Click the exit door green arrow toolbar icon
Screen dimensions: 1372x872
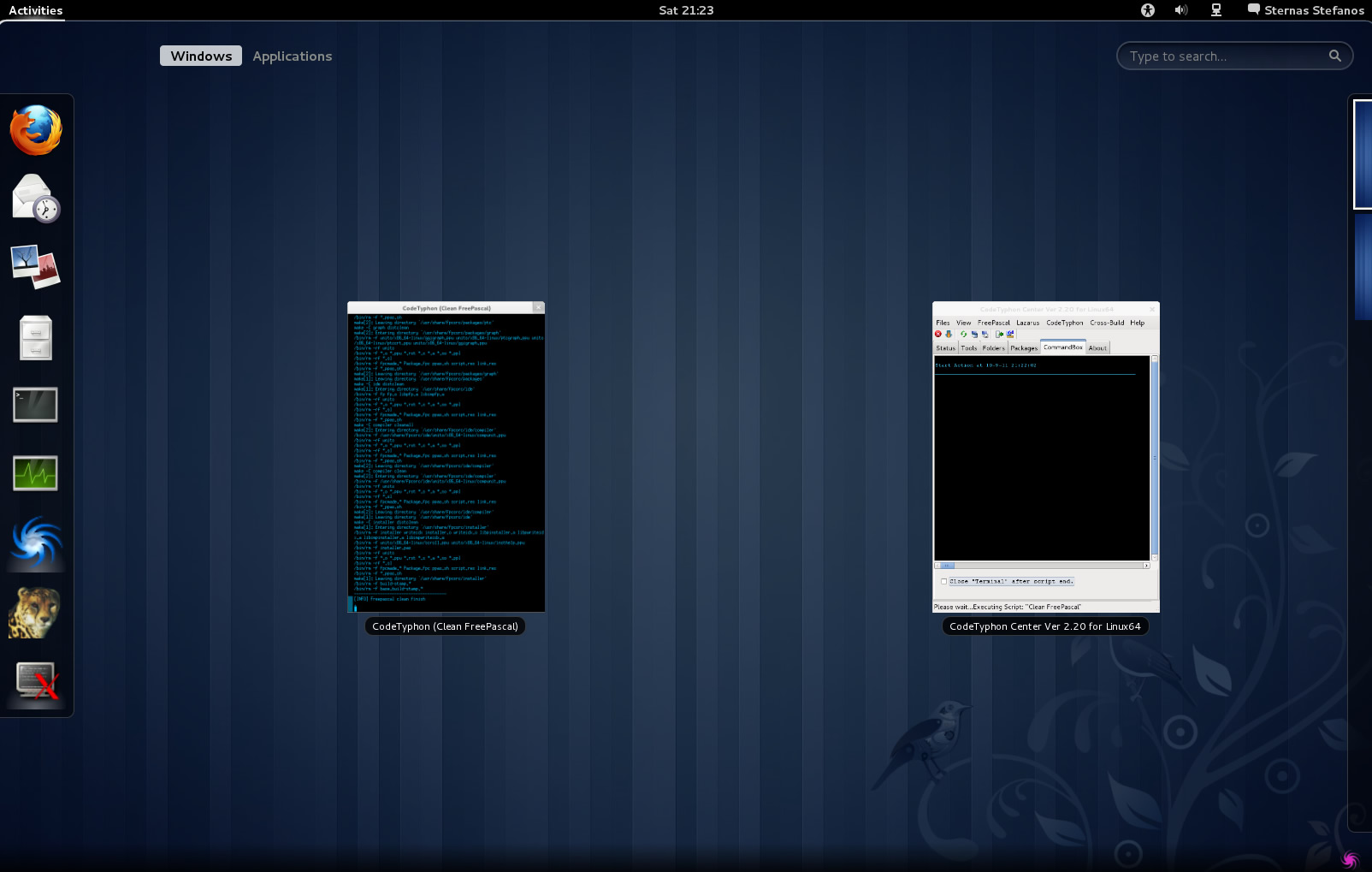(999, 334)
